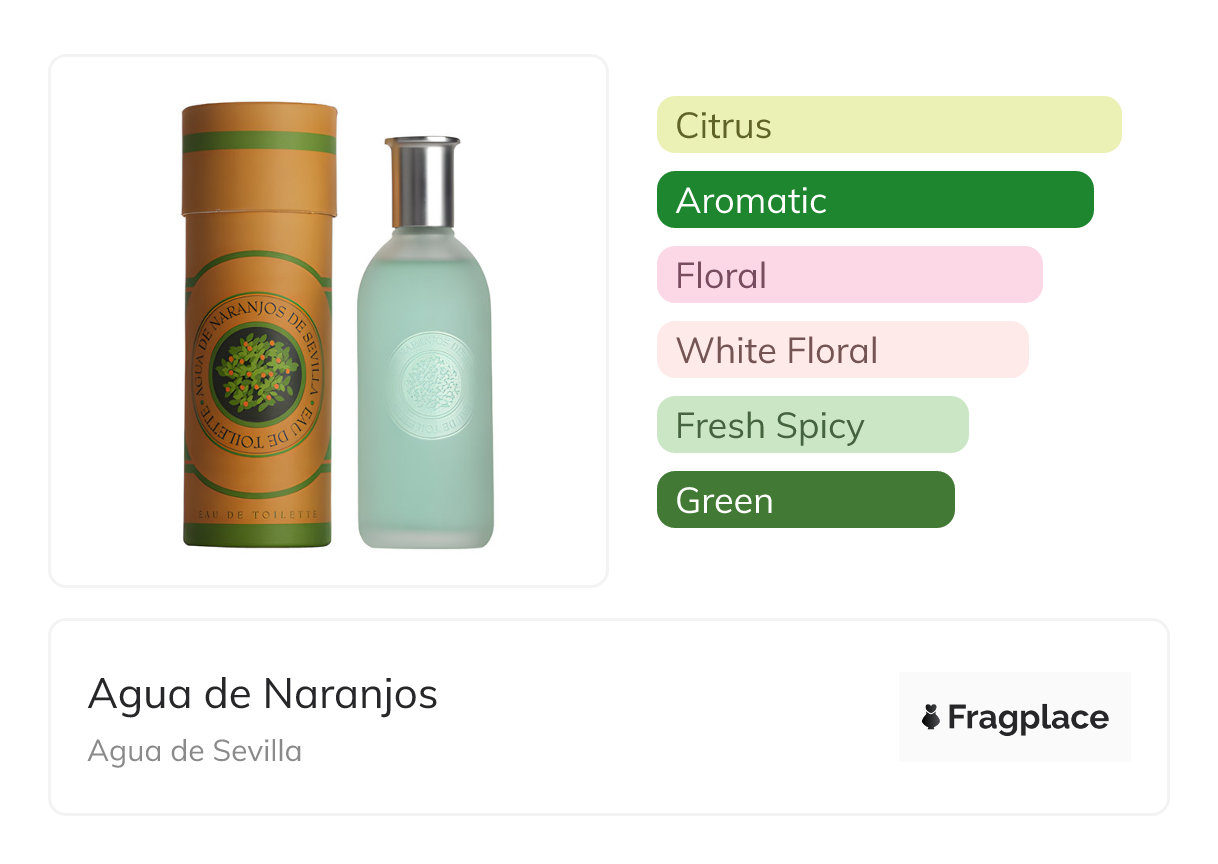Click the frosted perfume bottle image
Viewport: 1218px width, 864px height.
coord(425,342)
